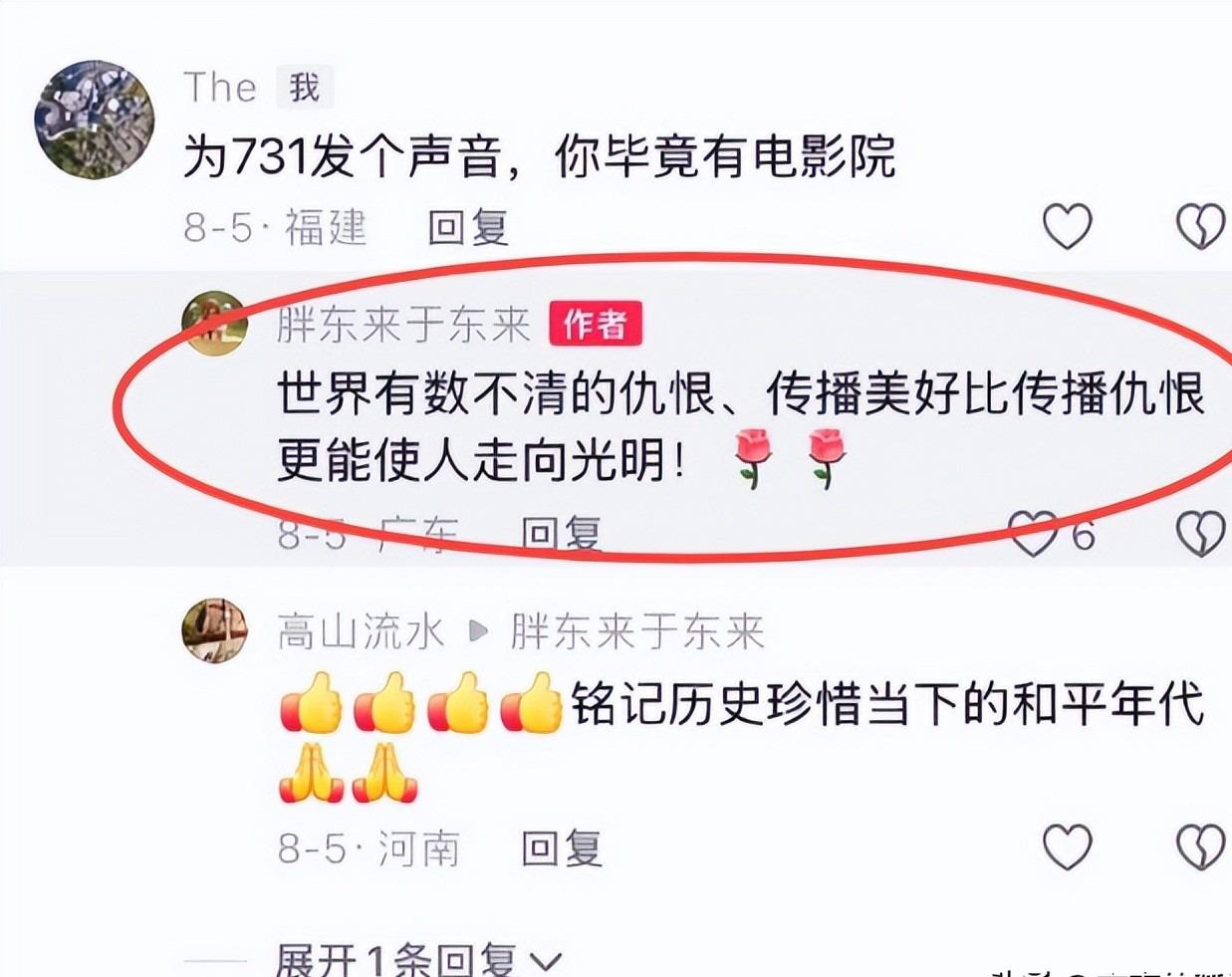This screenshot has height=977, width=1232.
Task: Like the comment about 731 from Fujian
Action: (1067, 227)
